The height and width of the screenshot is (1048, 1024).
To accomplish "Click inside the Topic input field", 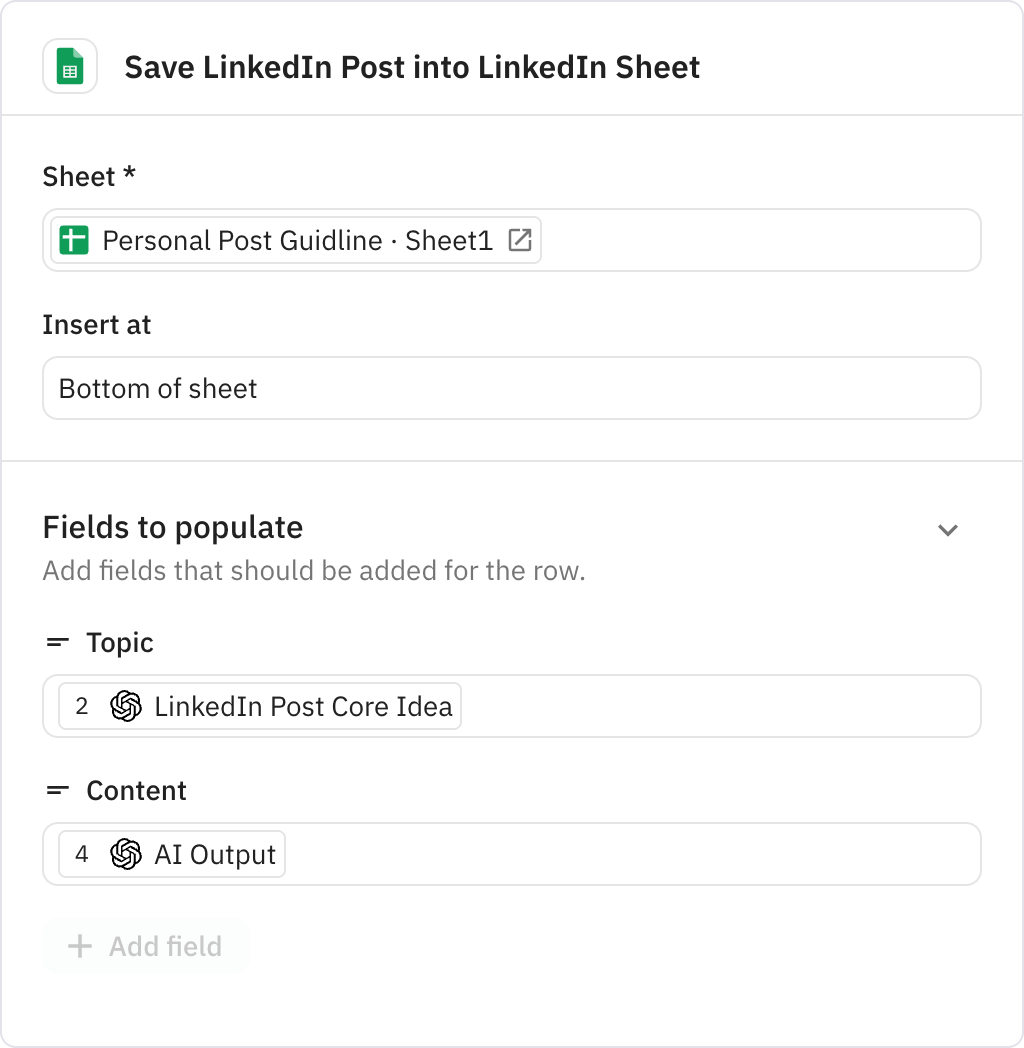I will pyautogui.click(x=700, y=706).
